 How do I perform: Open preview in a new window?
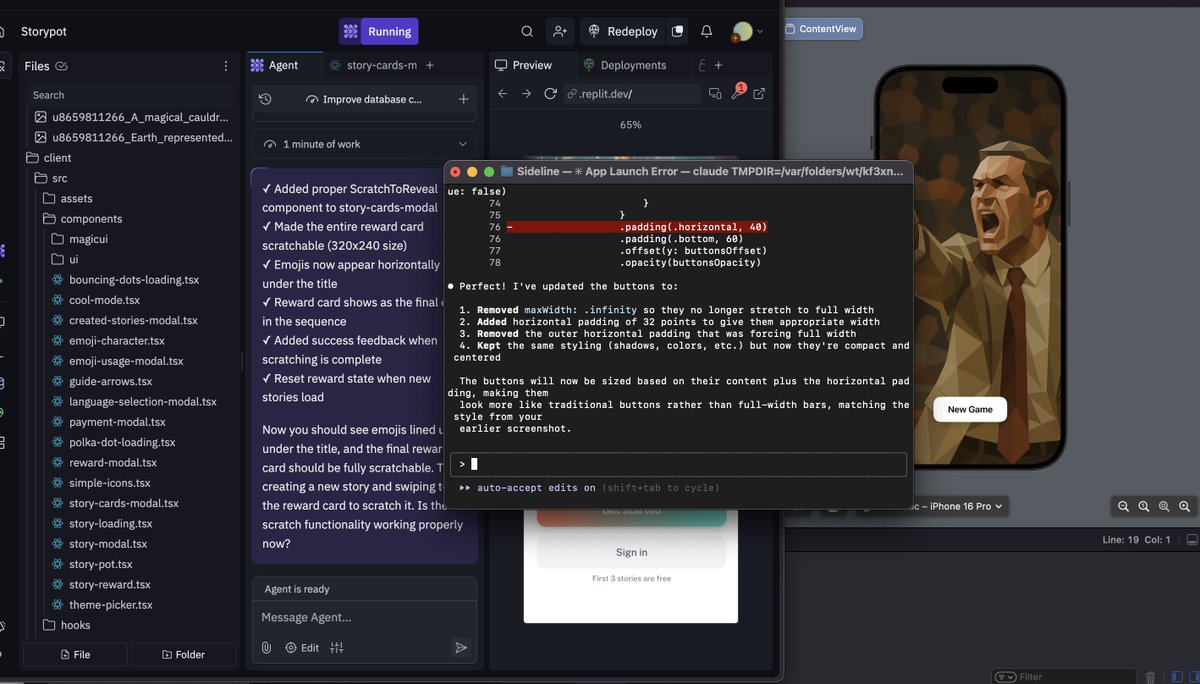[x=760, y=94]
